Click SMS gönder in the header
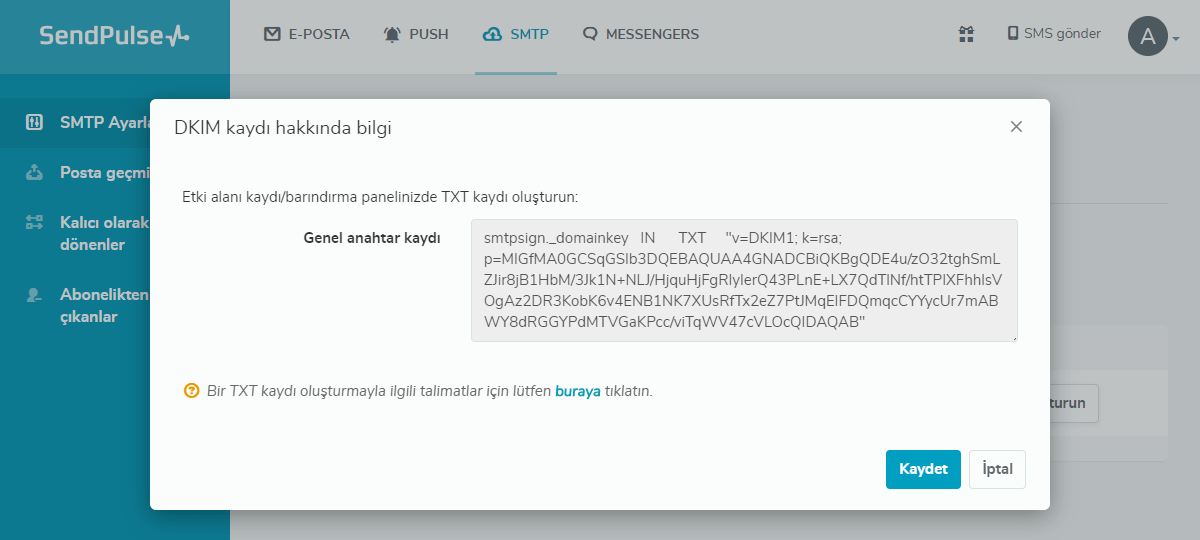Viewport: 1200px width, 540px height. point(1054,34)
